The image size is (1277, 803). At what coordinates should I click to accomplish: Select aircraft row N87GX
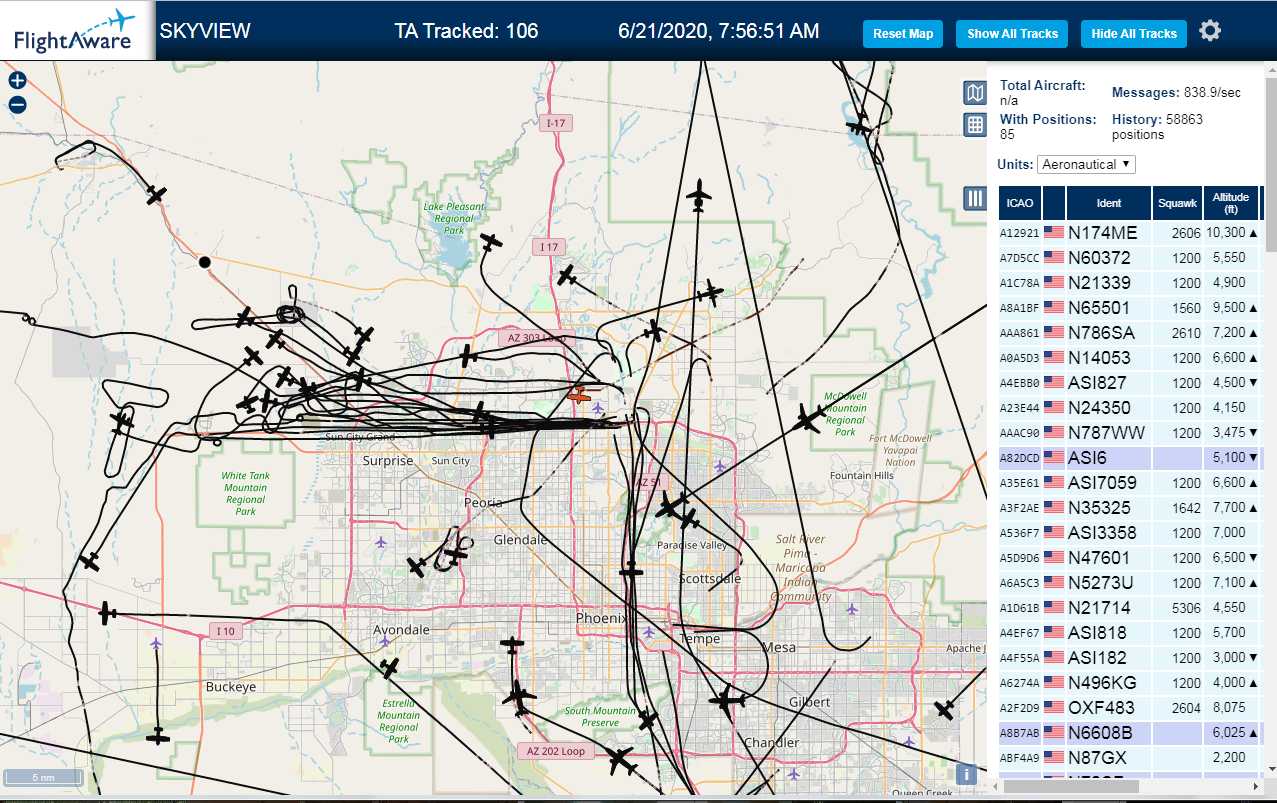coord(1129,757)
